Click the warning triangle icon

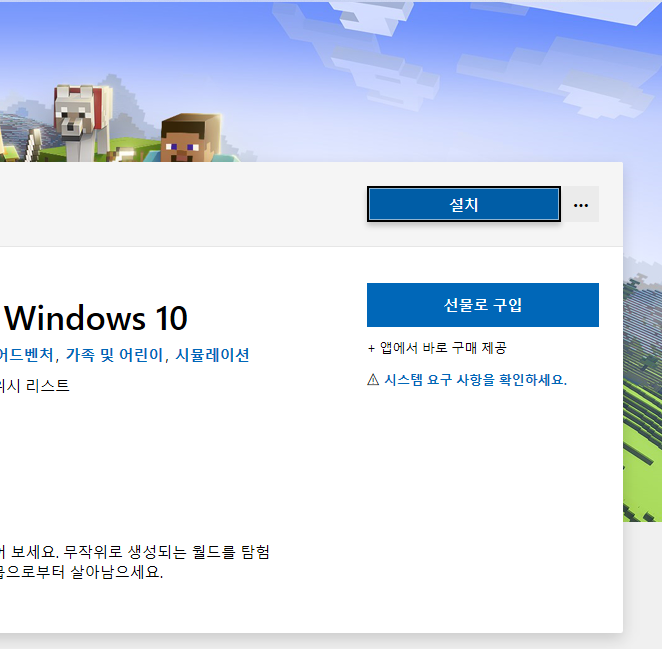373,380
